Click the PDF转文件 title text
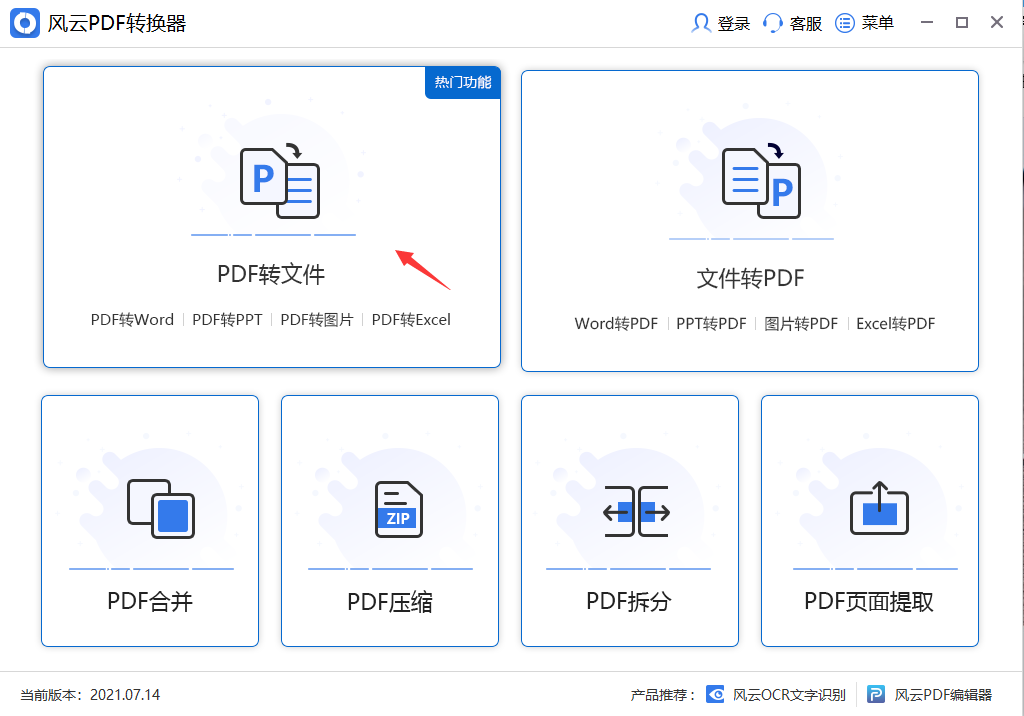 tap(271, 274)
